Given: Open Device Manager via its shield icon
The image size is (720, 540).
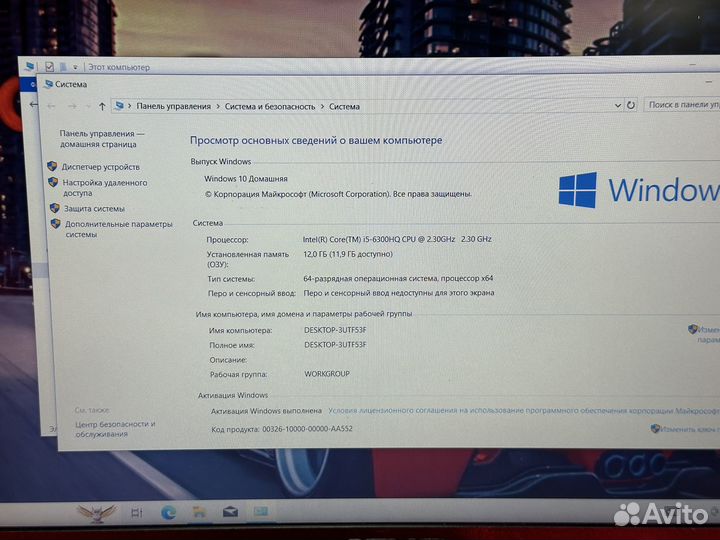Looking at the screenshot, I should click(x=52, y=166).
